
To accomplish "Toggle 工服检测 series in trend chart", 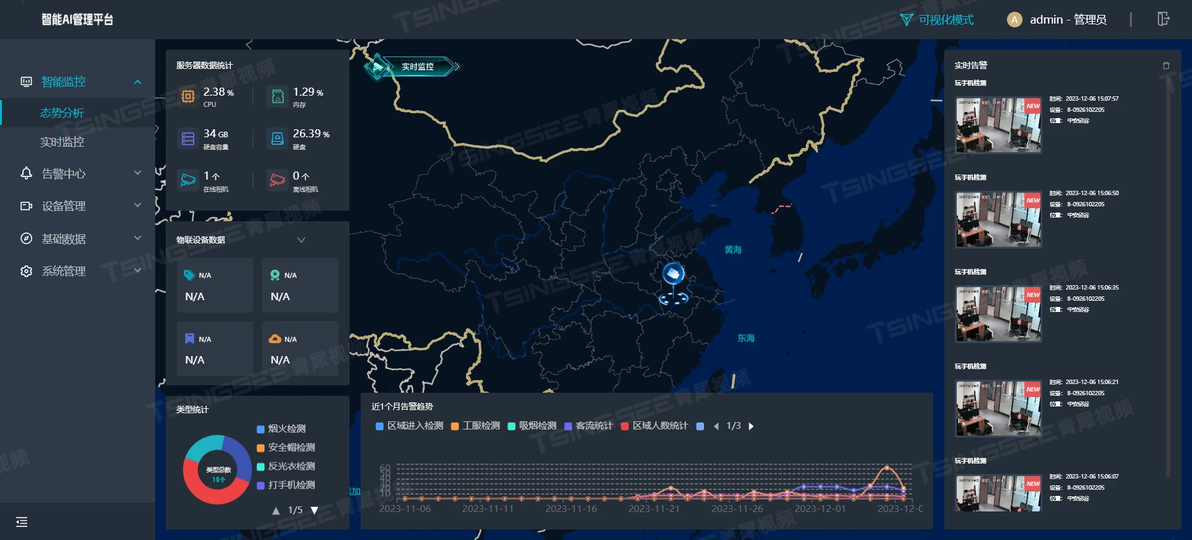I will 475,426.
